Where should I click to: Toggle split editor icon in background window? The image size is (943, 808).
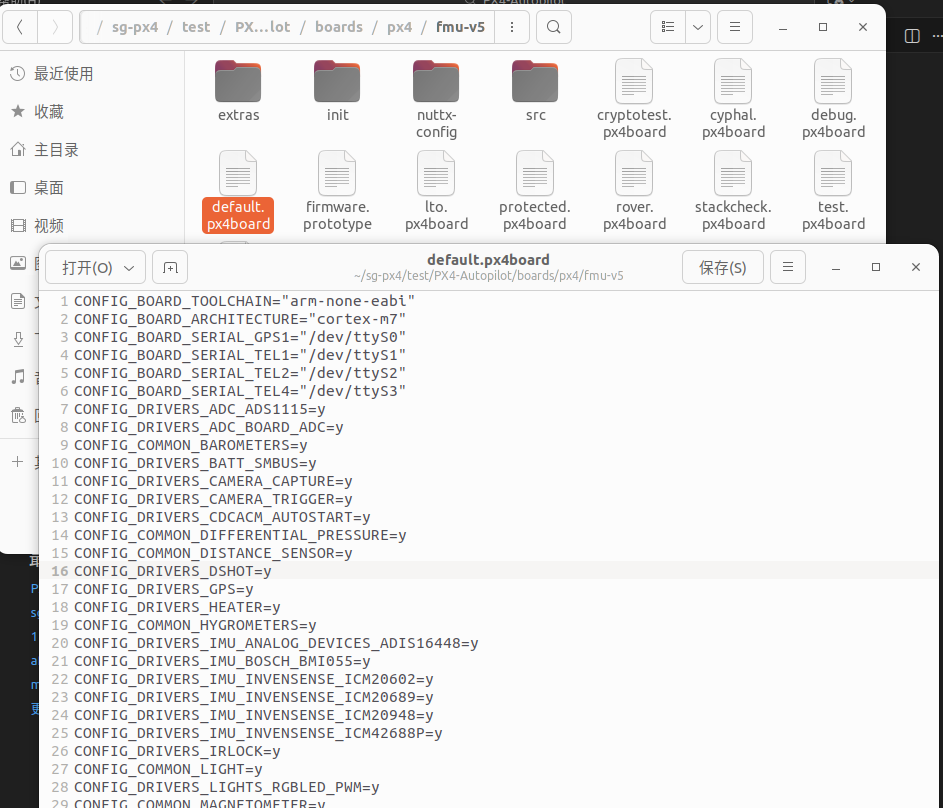[x=912, y=36]
